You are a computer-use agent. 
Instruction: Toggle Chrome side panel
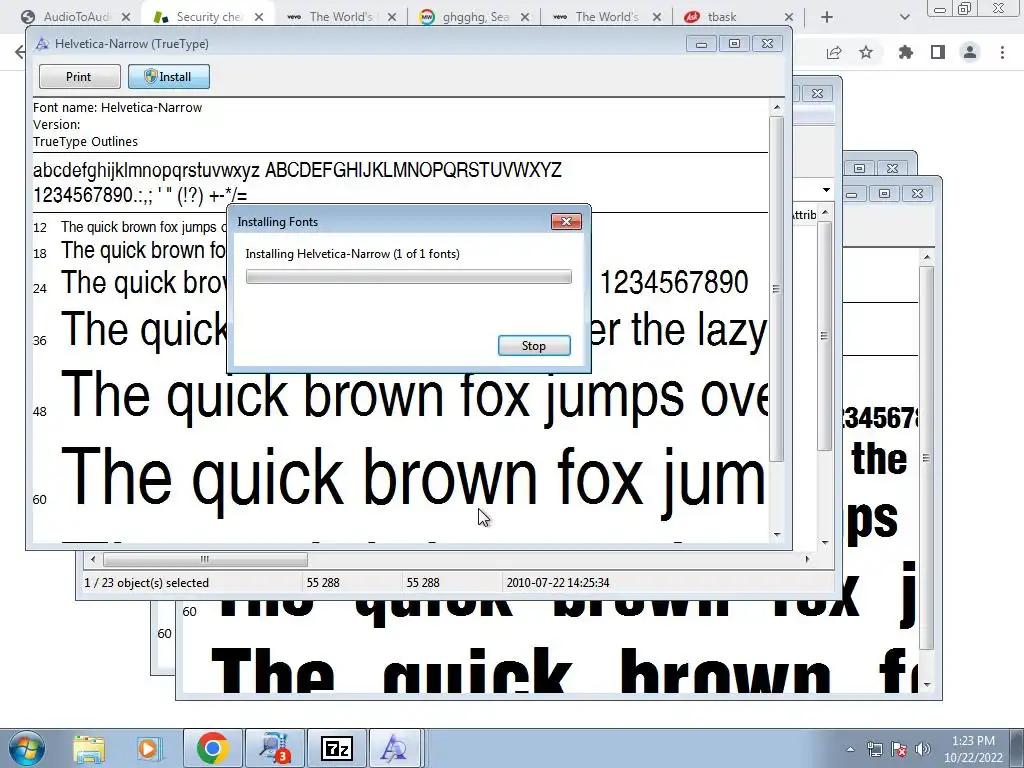point(938,52)
